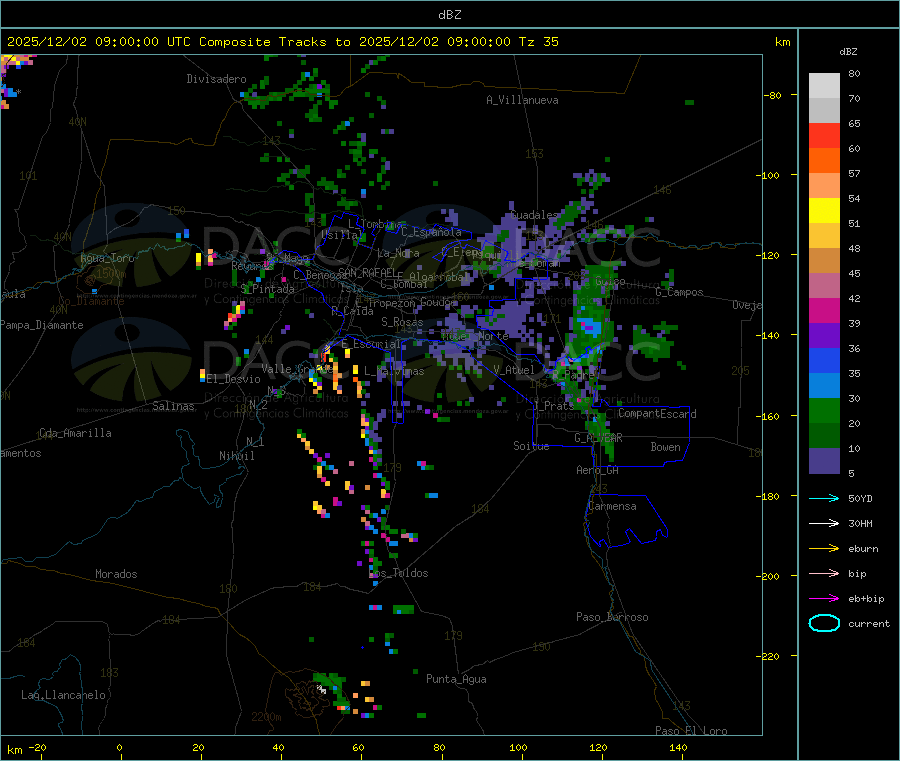Click the 'A_Villanueva' map label
Screen dimensions: 900x761
pyautogui.click(x=522, y=100)
